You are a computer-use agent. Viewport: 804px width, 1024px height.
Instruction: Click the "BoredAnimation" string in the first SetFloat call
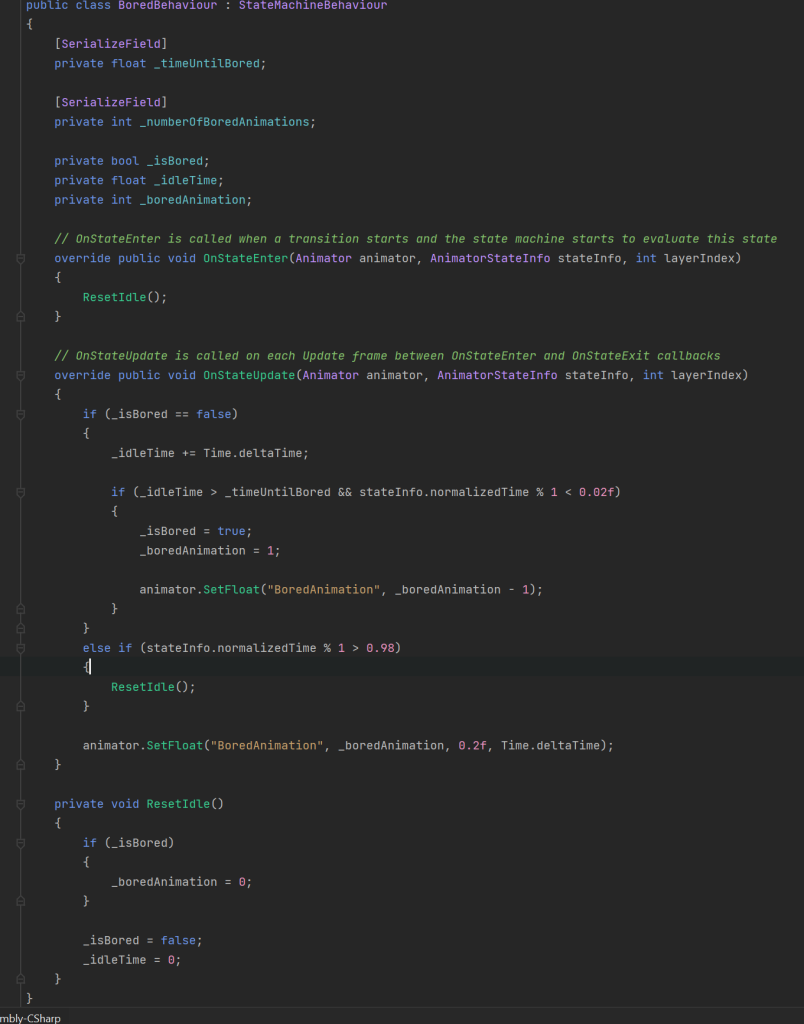point(324,590)
